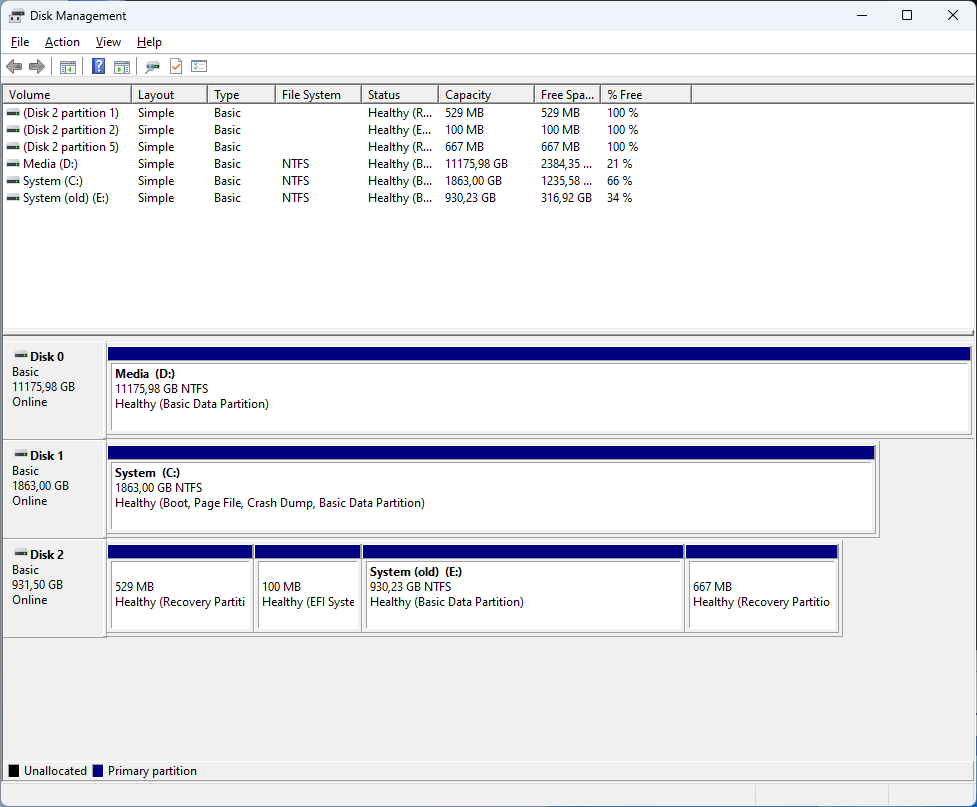The image size is (977, 807).
Task: Sort by the % Free column header
Action: pyautogui.click(x=646, y=95)
